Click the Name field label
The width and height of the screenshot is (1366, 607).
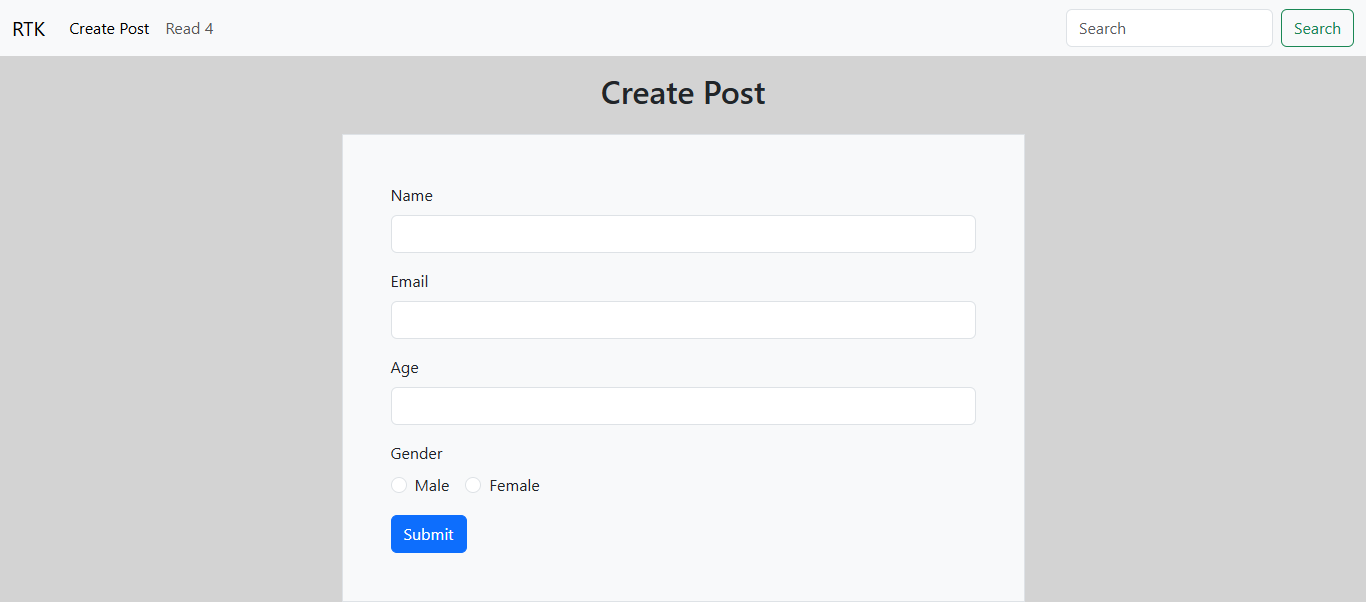coord(411,196)
